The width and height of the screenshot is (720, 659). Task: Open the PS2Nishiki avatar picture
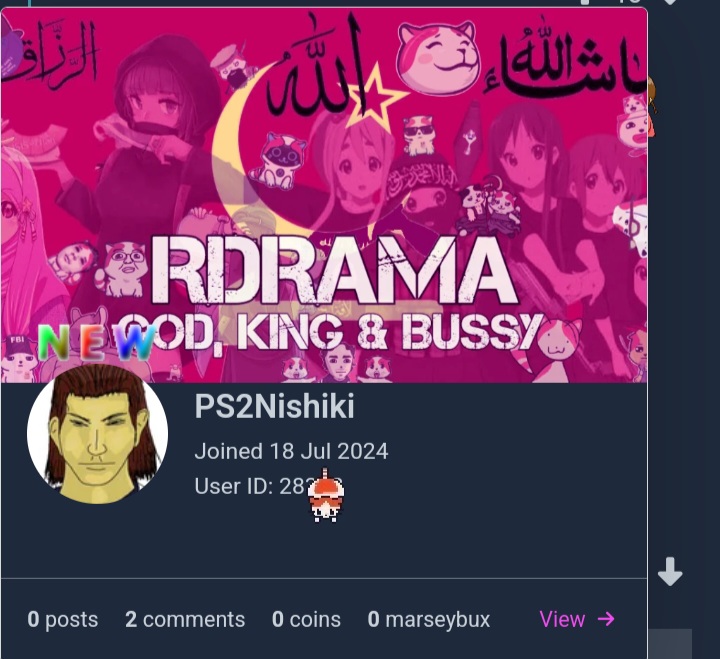pos(97,434)
